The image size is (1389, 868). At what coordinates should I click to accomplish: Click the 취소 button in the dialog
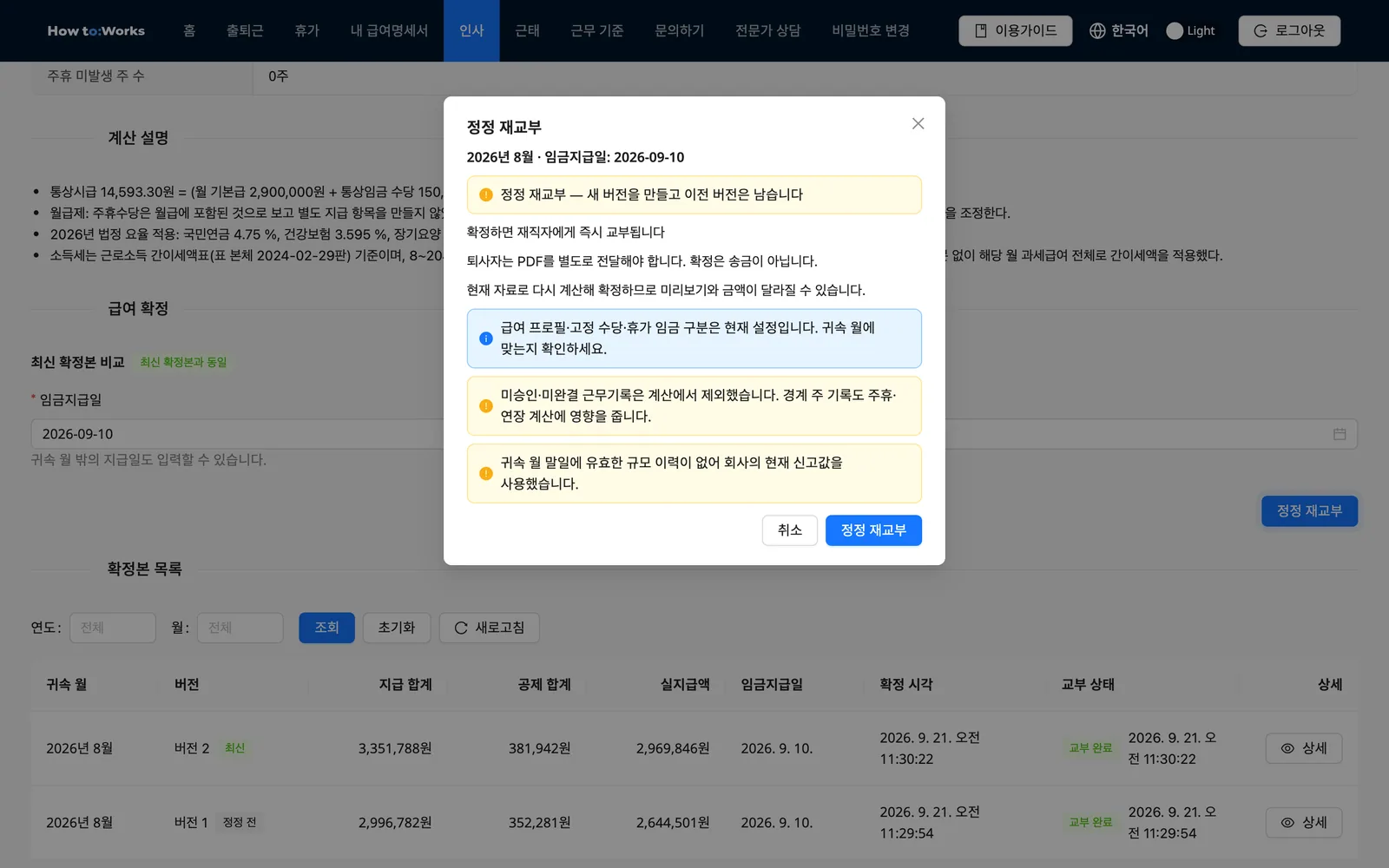click(789, 530)
